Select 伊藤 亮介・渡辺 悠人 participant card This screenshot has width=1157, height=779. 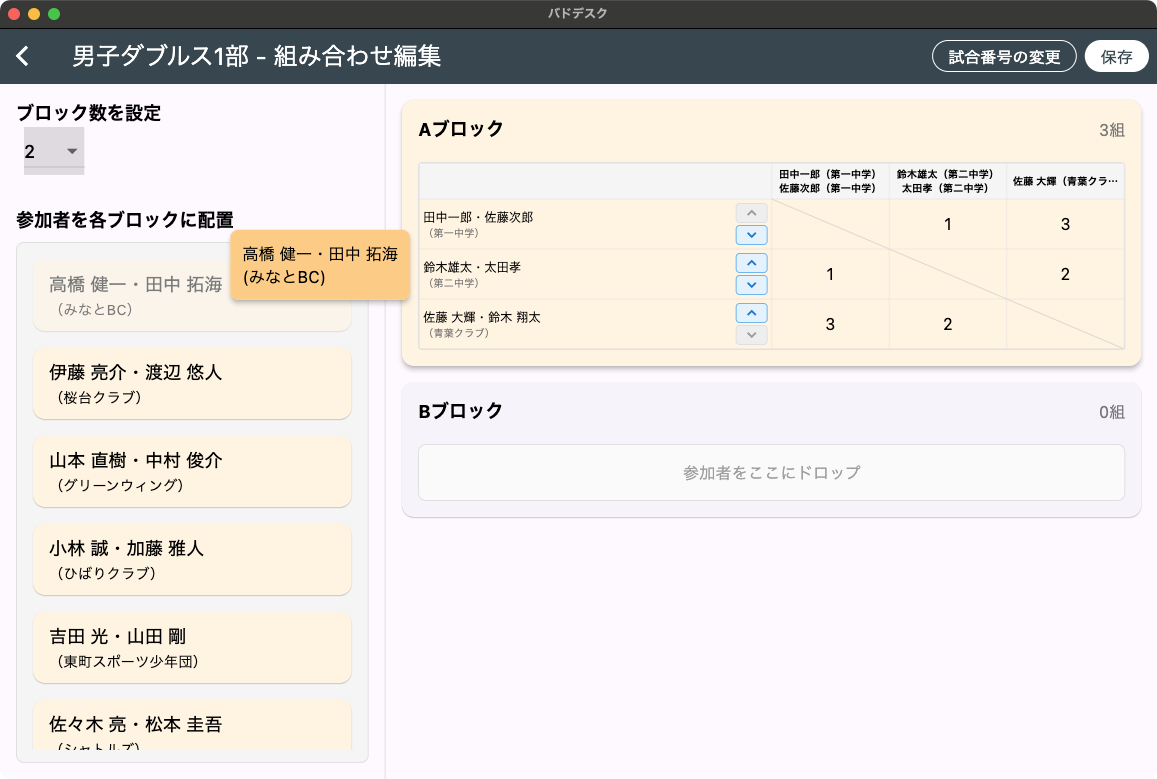192,384
